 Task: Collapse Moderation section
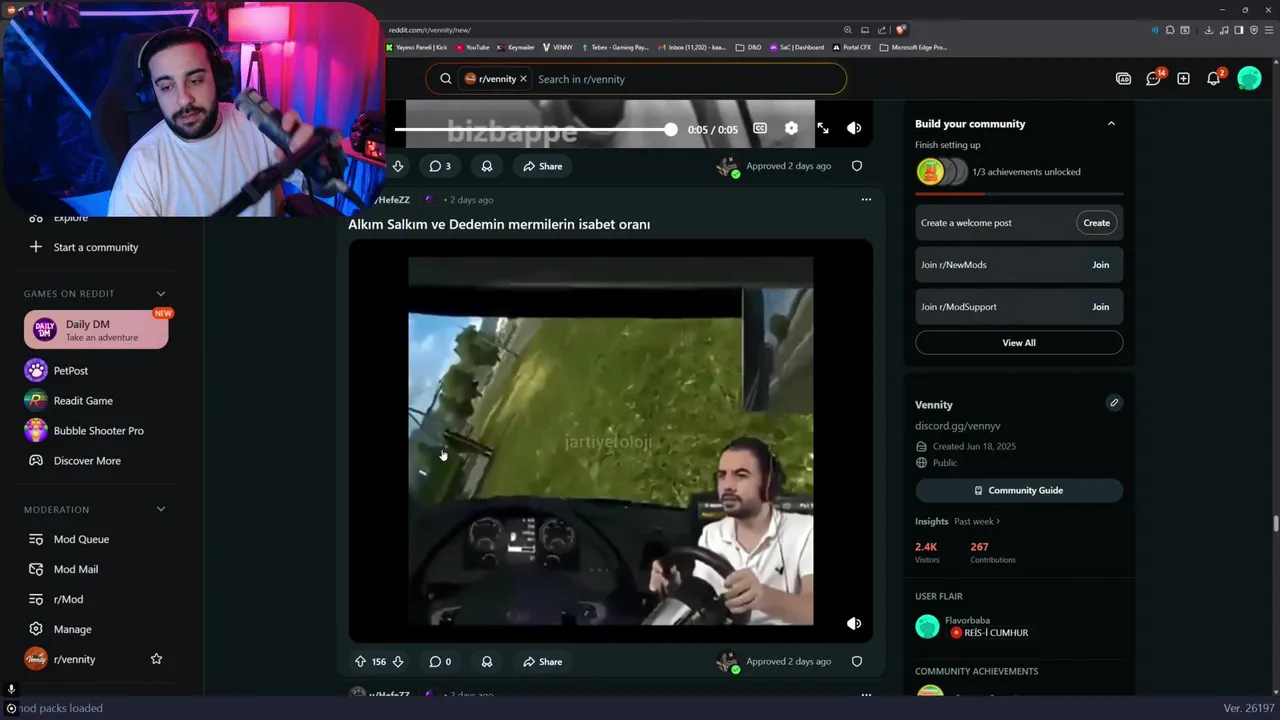161,510
